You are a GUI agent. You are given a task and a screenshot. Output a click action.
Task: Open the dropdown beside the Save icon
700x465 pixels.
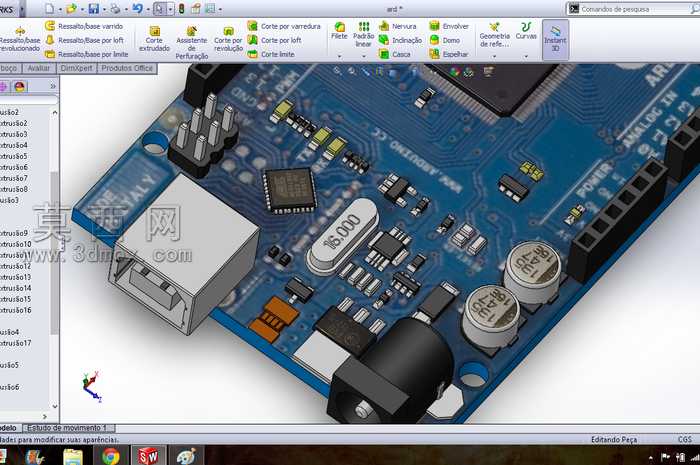[104, 9]
